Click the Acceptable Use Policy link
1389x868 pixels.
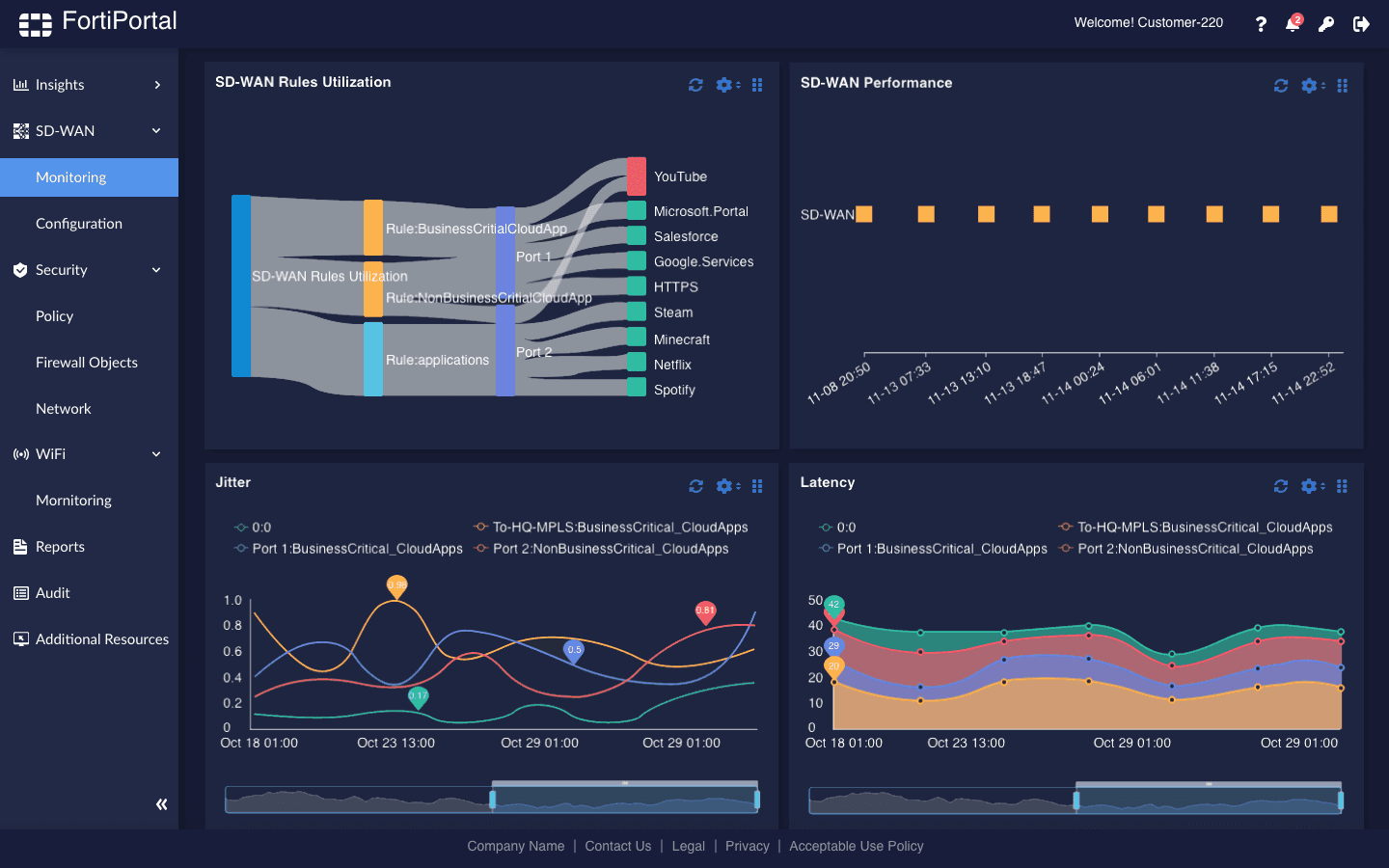[857, 846]
